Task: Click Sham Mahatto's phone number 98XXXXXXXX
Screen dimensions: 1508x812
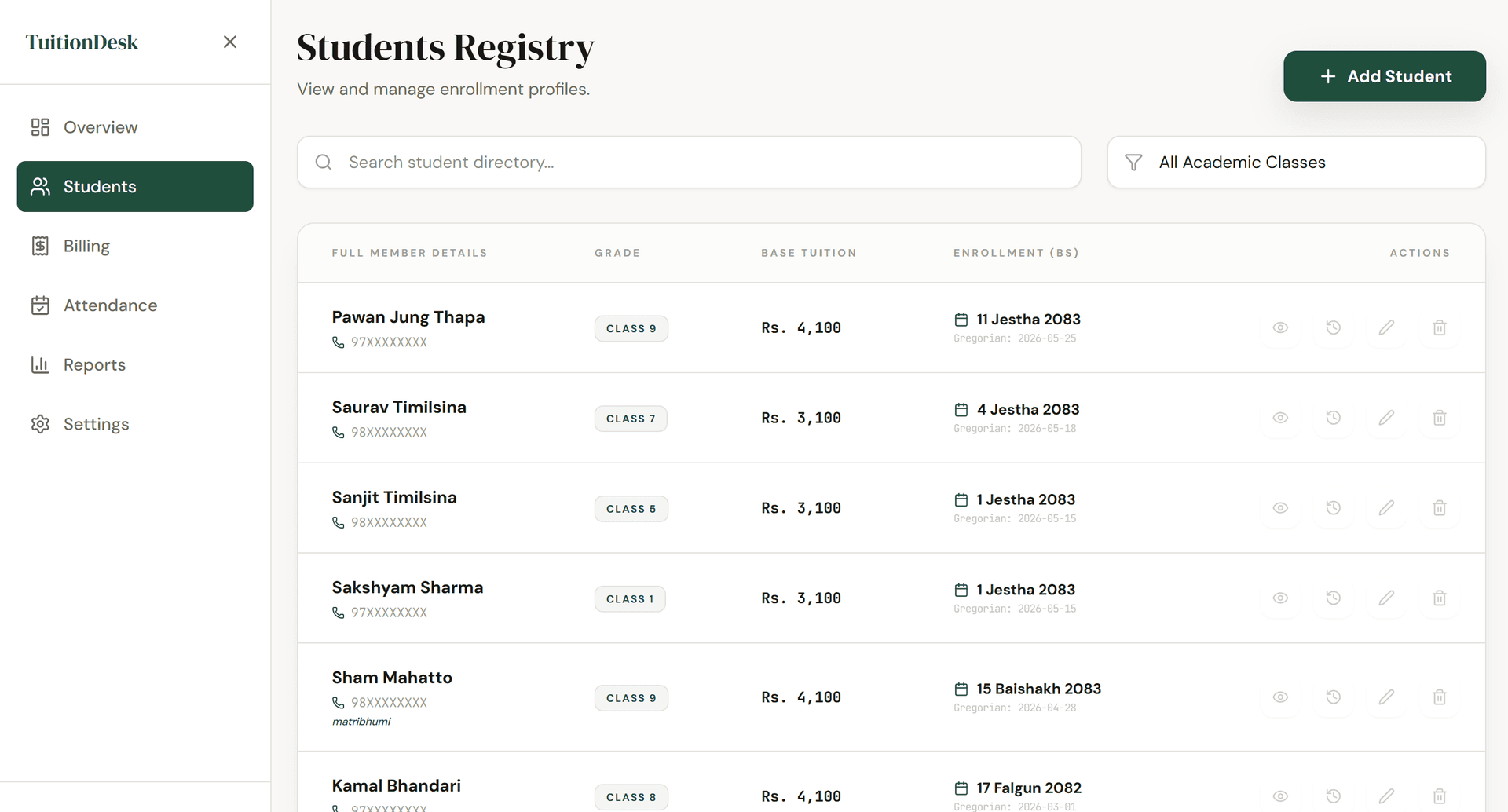Action: (389, 703)
